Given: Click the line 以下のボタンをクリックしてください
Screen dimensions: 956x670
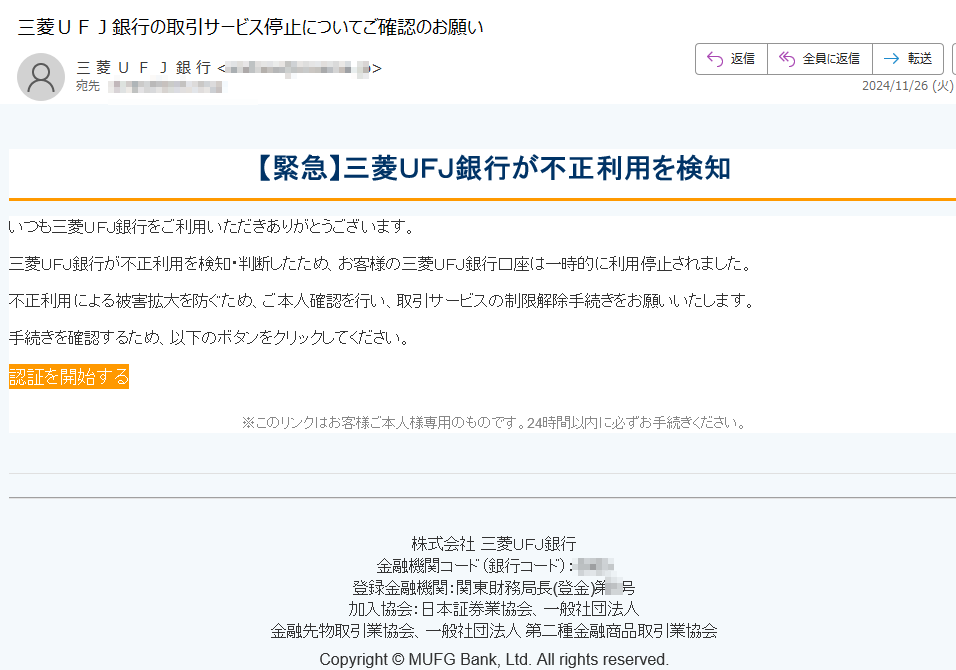Looking at the screenshot, I should point(210,338).
